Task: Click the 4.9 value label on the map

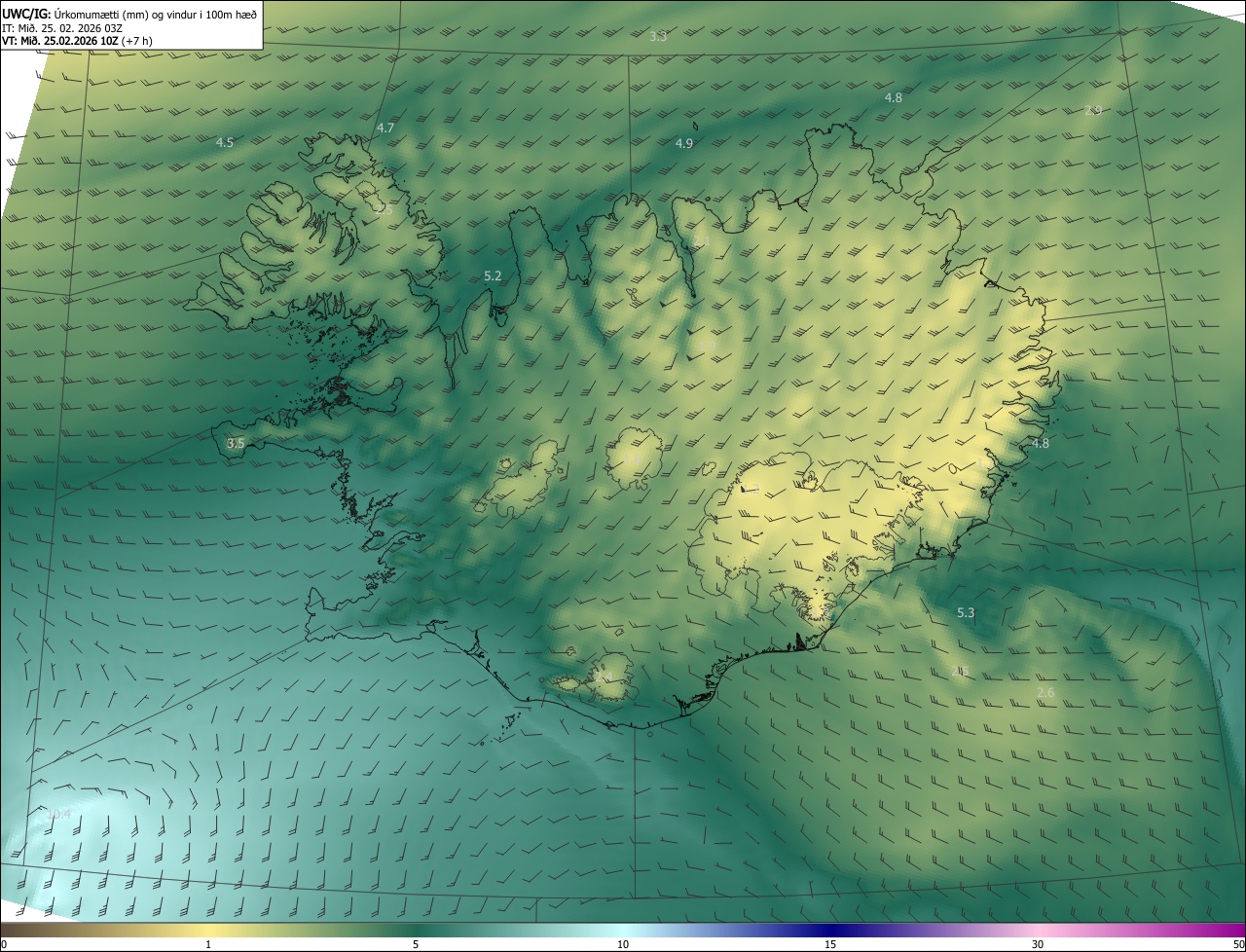Action: pyautogui.click(x=684, y=144)
